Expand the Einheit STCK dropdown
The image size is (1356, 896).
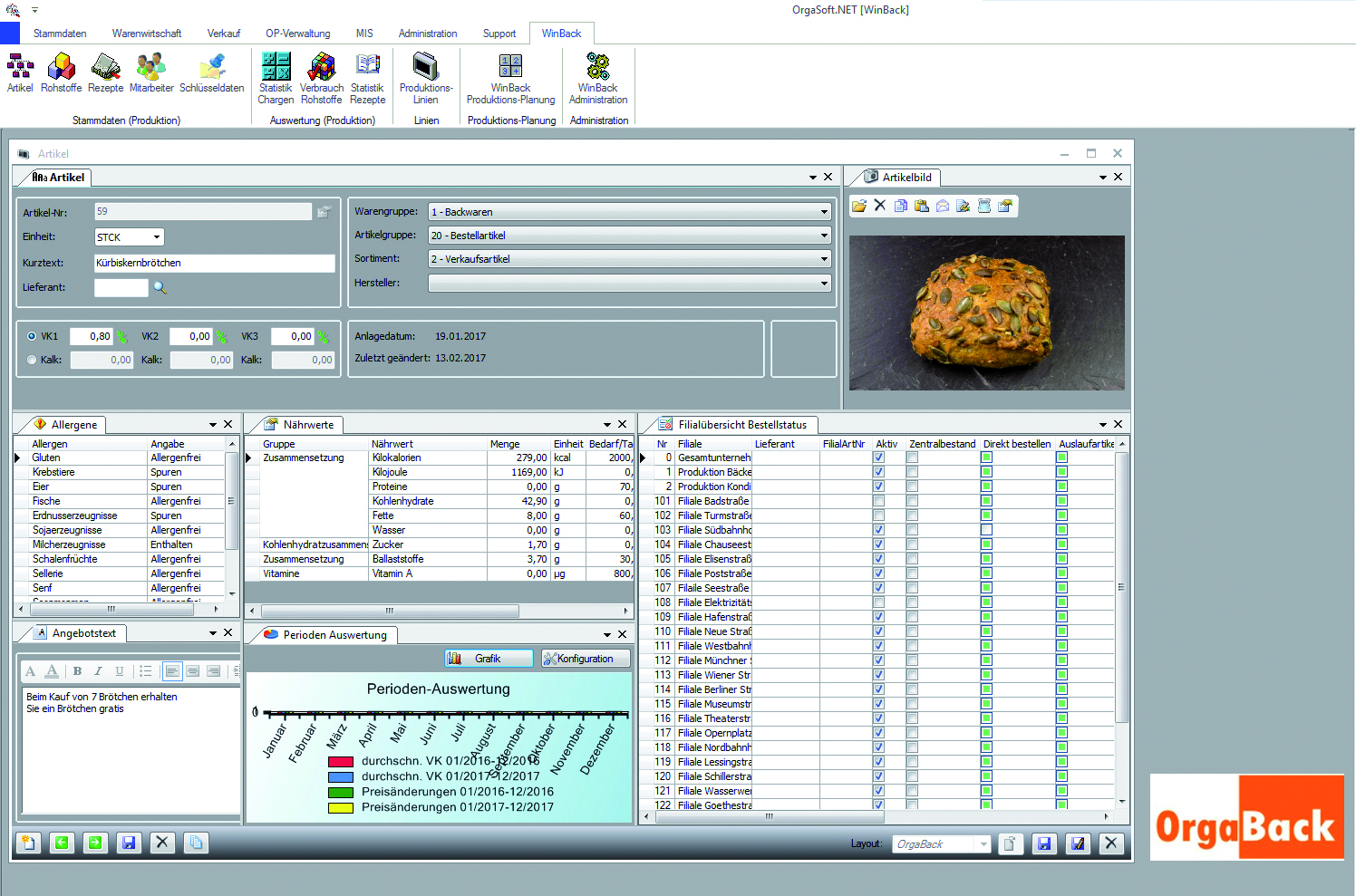coord(157,237)
